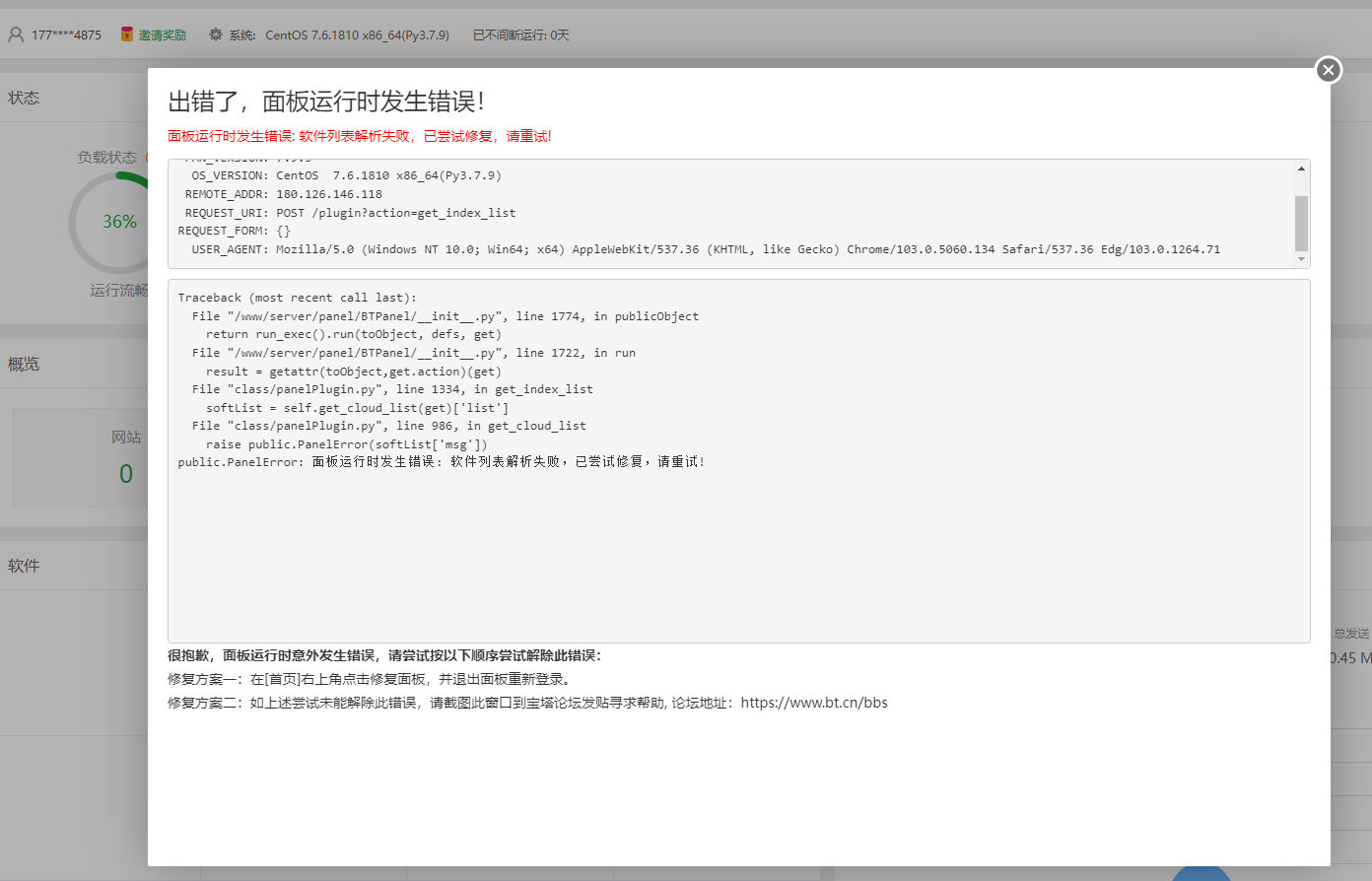Click the 修复方案一 repair instruction text
Screen dimensions: 1372x881
pos(372,679)
